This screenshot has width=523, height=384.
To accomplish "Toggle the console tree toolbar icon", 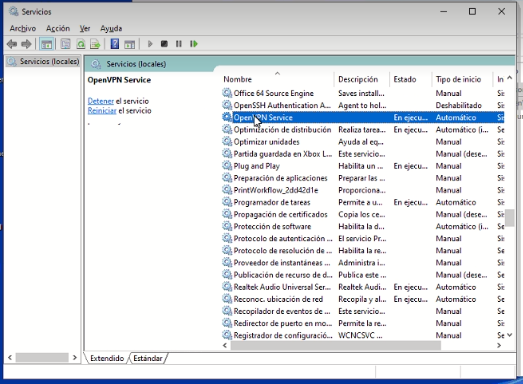I will point(46,44).
